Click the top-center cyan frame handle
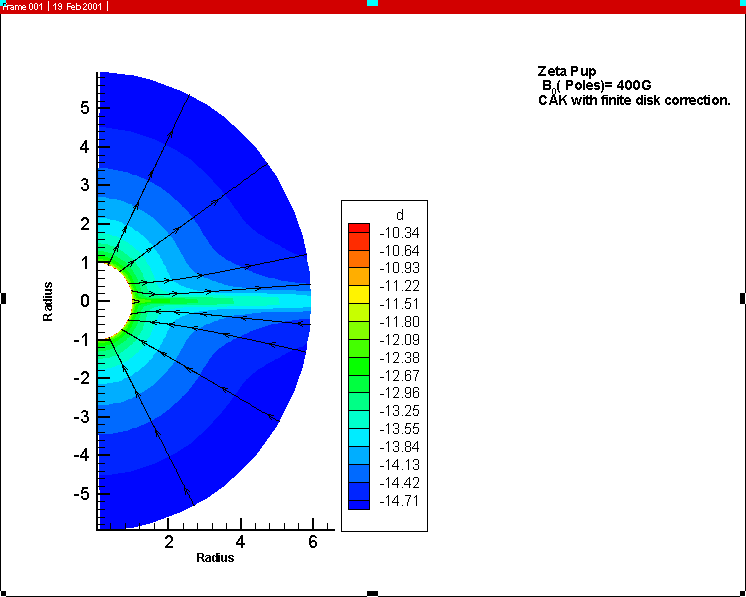Image resolution: width=746 pixels, height=597 pixels. point(372,3)
